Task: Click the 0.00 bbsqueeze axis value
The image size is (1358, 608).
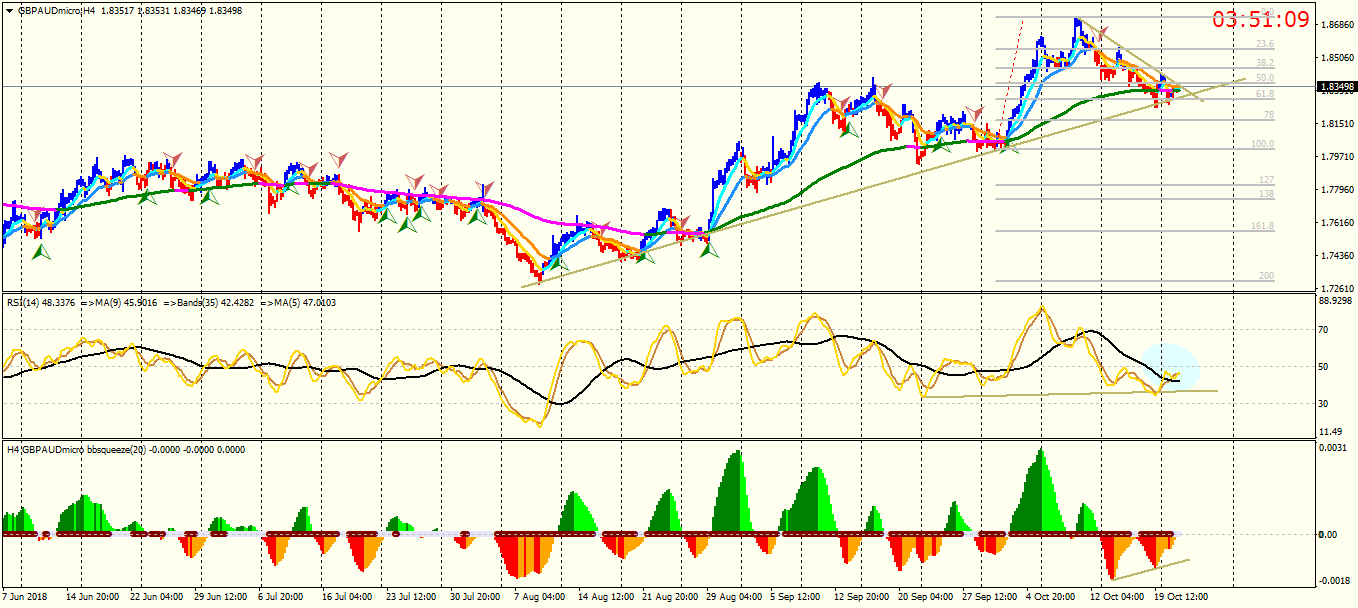Action: [x=1328, y=535]
